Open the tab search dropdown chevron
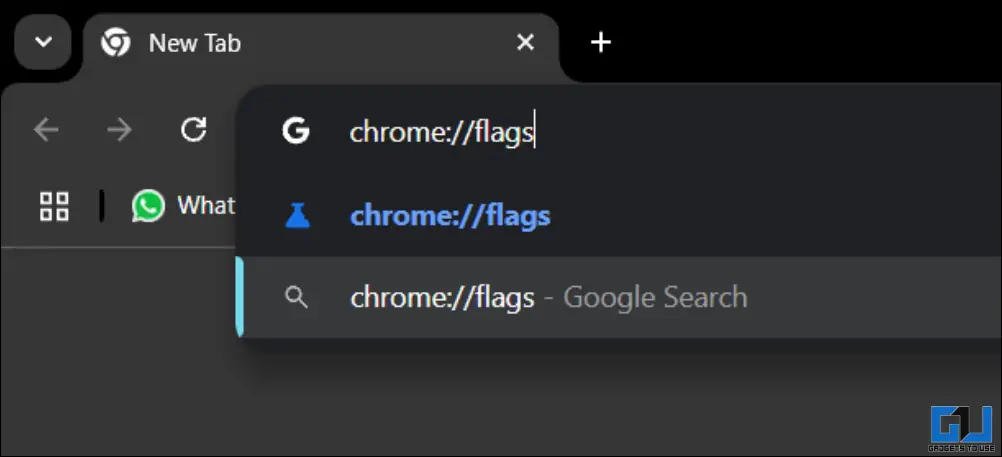The width and height of the screenshot is (1002, 457). tap(43, 43)
